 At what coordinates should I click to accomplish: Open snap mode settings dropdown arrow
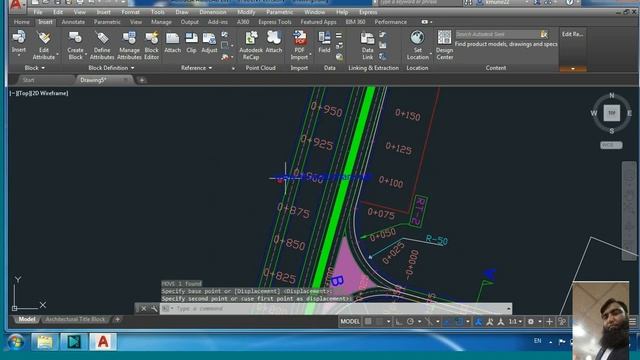coord(388,322)
